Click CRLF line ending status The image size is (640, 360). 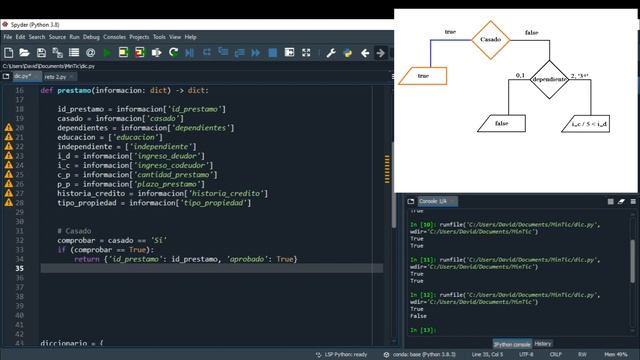[x=556, y=354]
